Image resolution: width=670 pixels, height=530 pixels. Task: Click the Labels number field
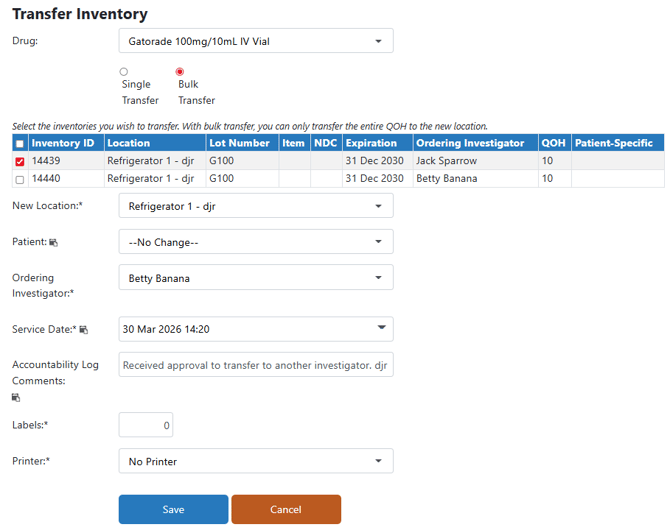tap(146, 425)
